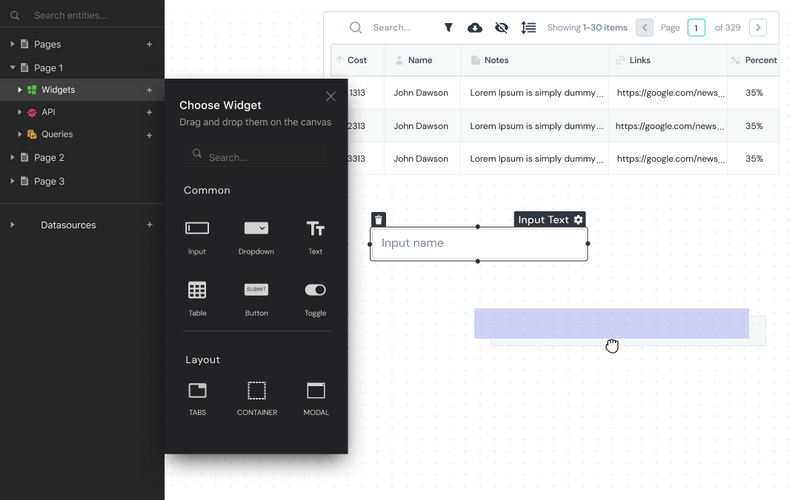Click the Input name text field

coord(479,243)
